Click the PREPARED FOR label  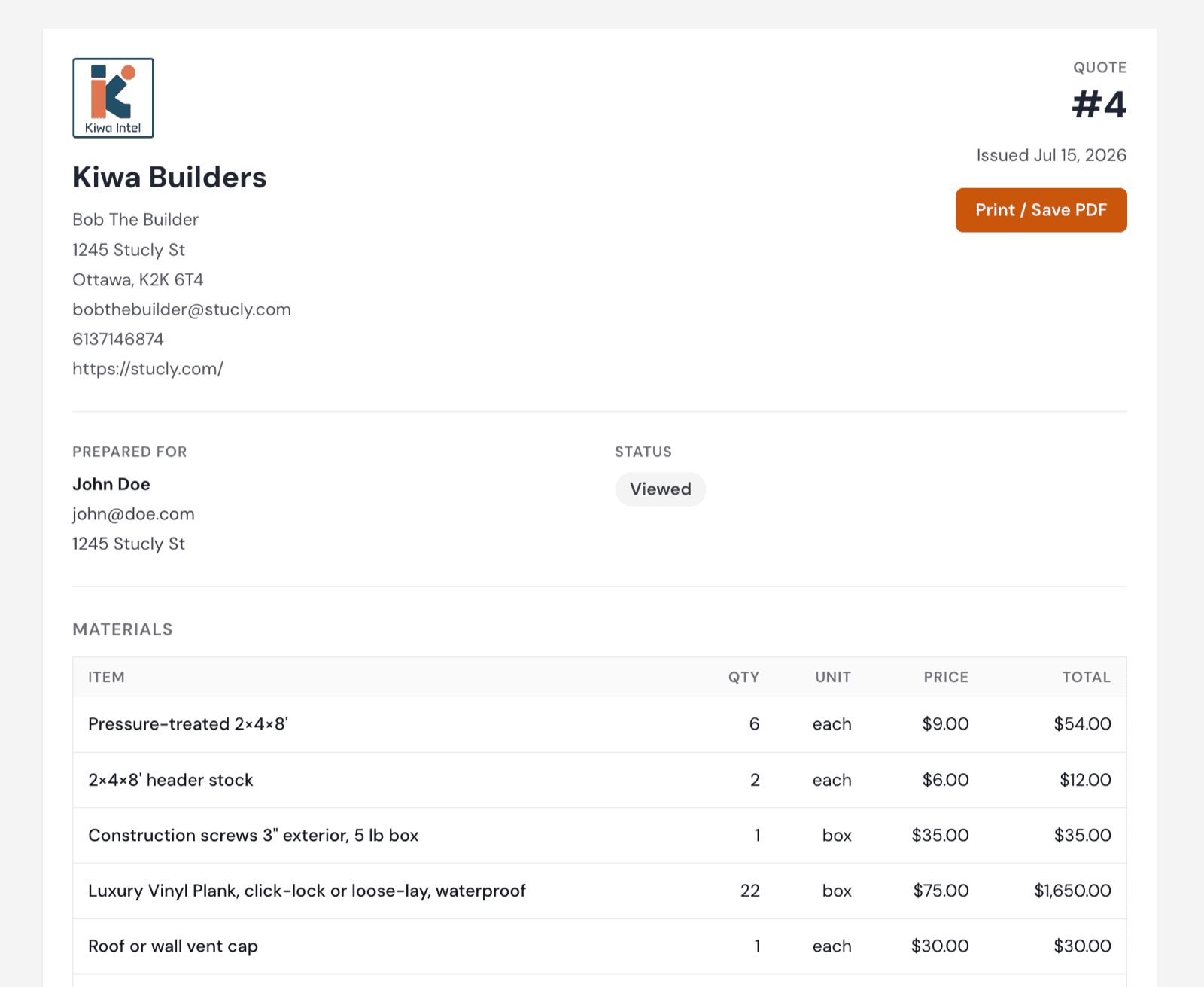pos(129,452)
